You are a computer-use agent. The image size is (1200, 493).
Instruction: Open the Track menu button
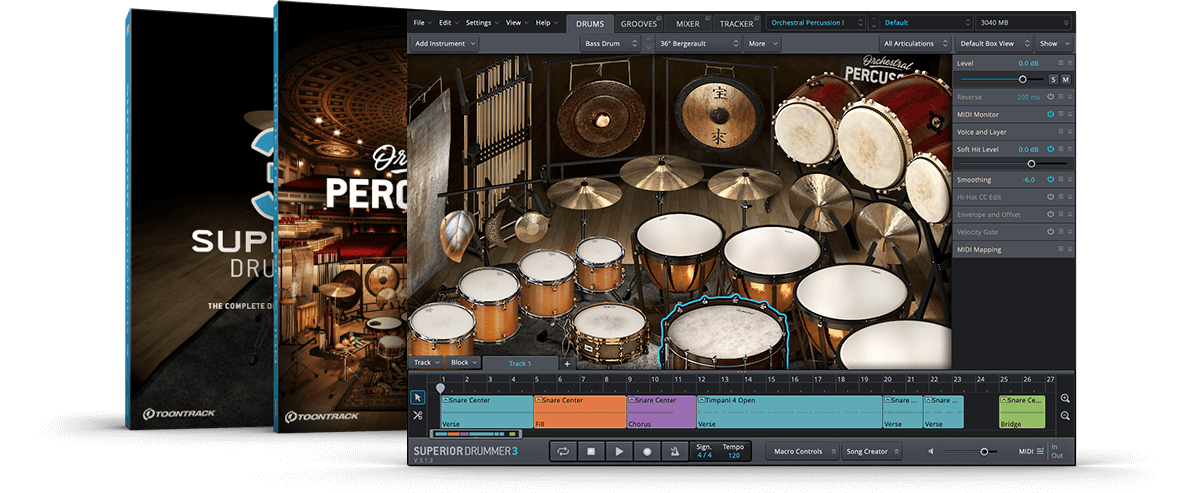(x=426, y=363)
